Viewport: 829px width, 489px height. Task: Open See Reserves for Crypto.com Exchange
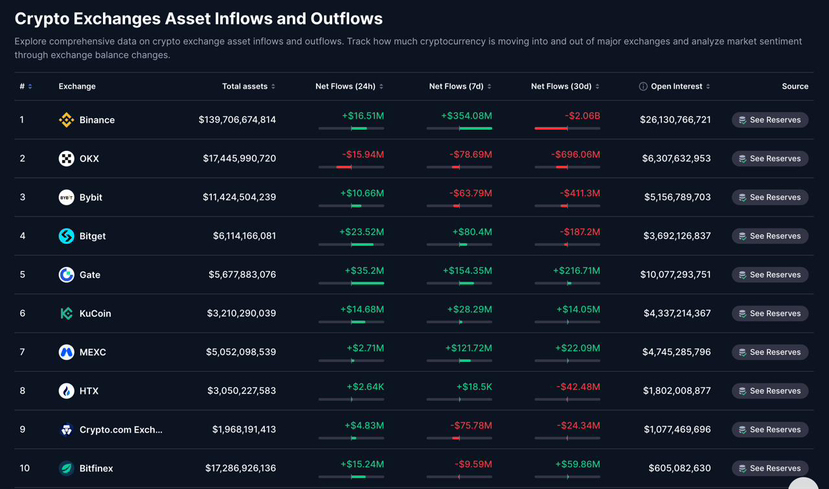pyautogui.click(x=770, y=429)
